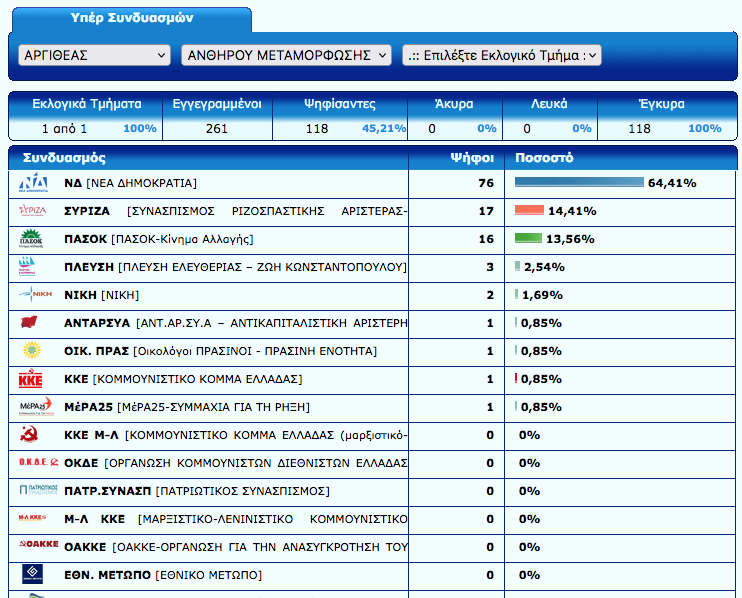
Task: Select the Υπέρ Συνδυασμών tab
Action: point(132,19)
